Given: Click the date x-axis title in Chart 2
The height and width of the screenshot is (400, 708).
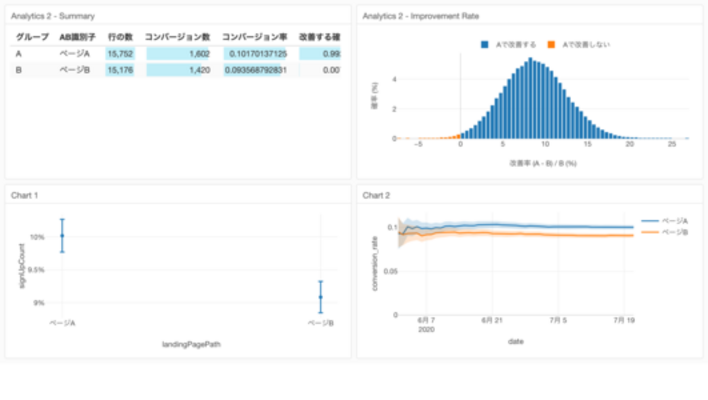Looking at the screenshot, I should pos(516,341).
